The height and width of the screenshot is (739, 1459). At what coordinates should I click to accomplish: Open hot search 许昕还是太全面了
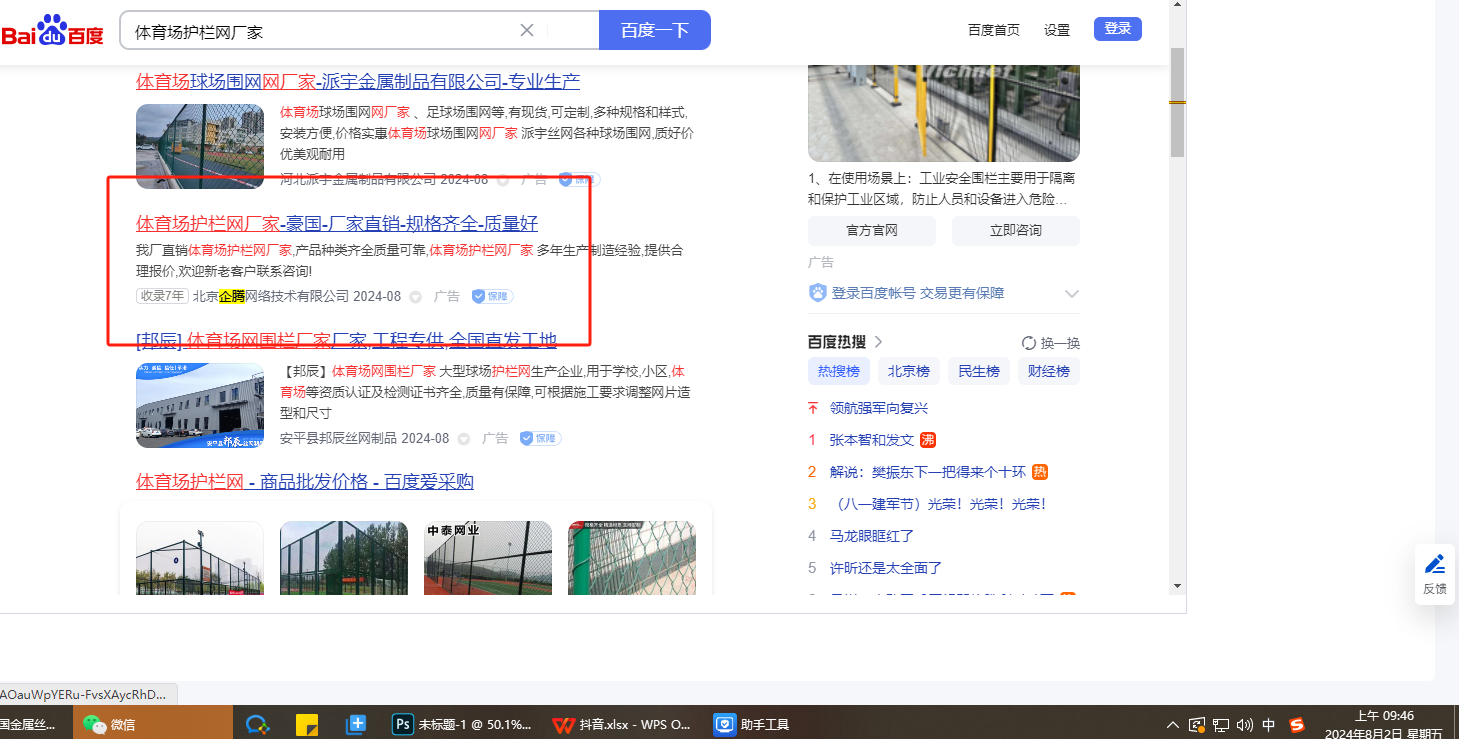pos(886,568)
